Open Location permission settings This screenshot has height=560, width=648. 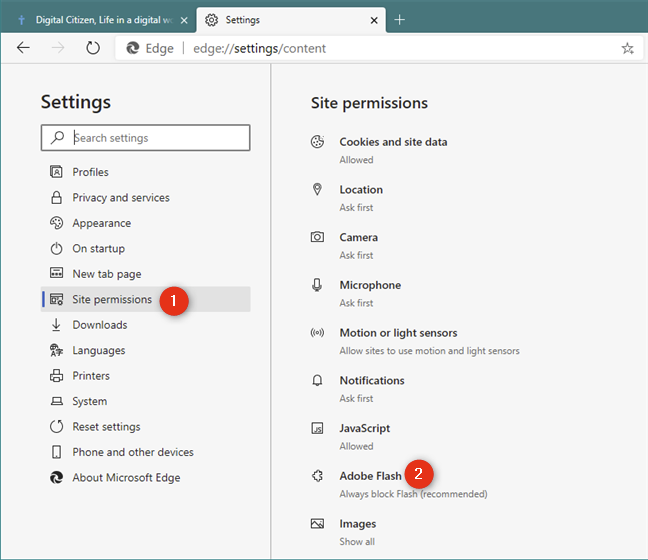click(x=361, y=190)
